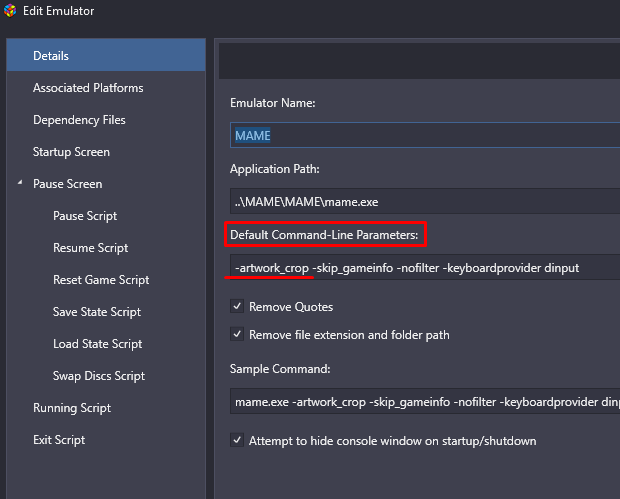The height and width of the screenshot is (499, 620).
Task: Click the Emulator Name field containing MAME
Action: [x=425, y=135]
